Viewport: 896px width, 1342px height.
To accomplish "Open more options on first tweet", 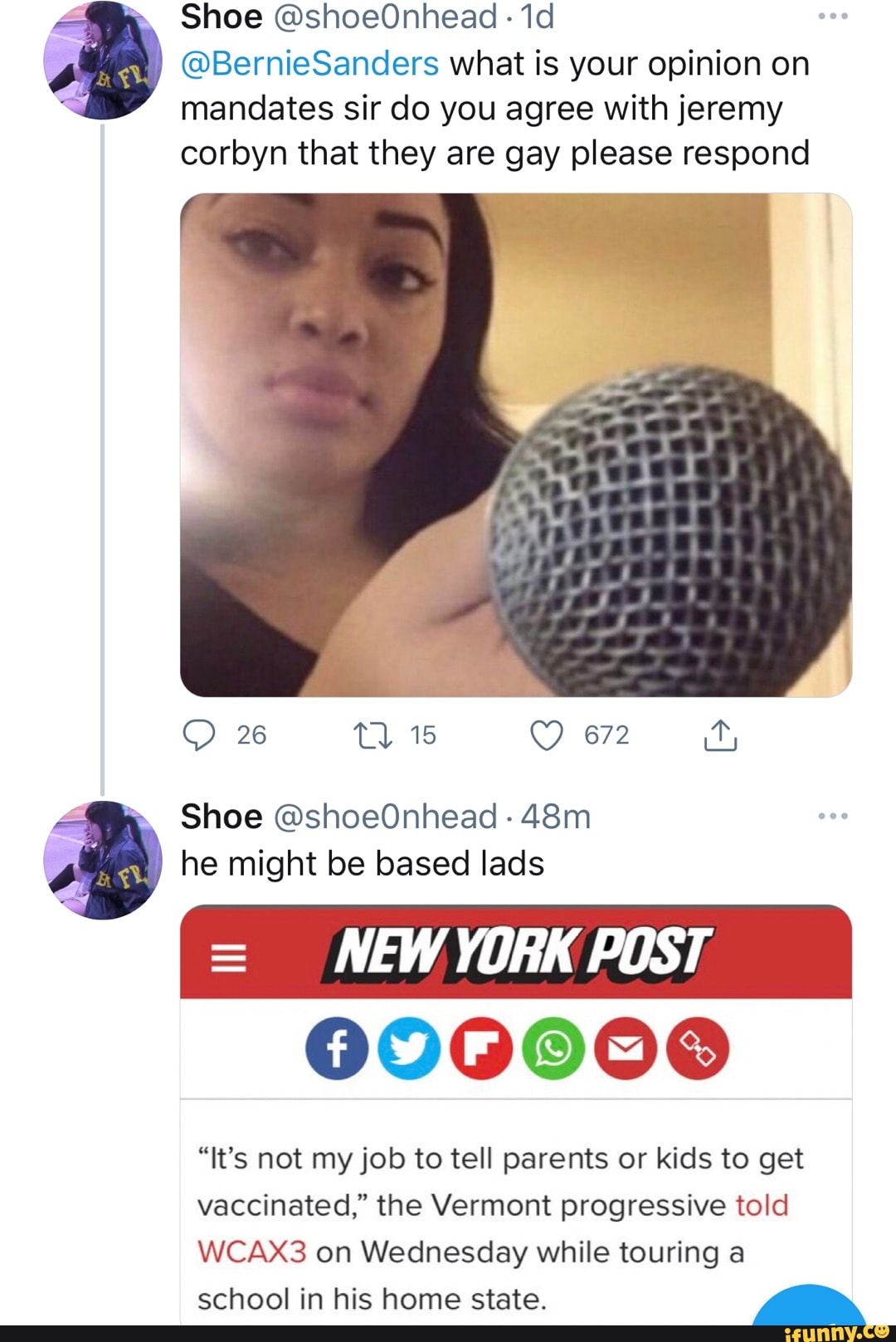I will coord(832,17).
